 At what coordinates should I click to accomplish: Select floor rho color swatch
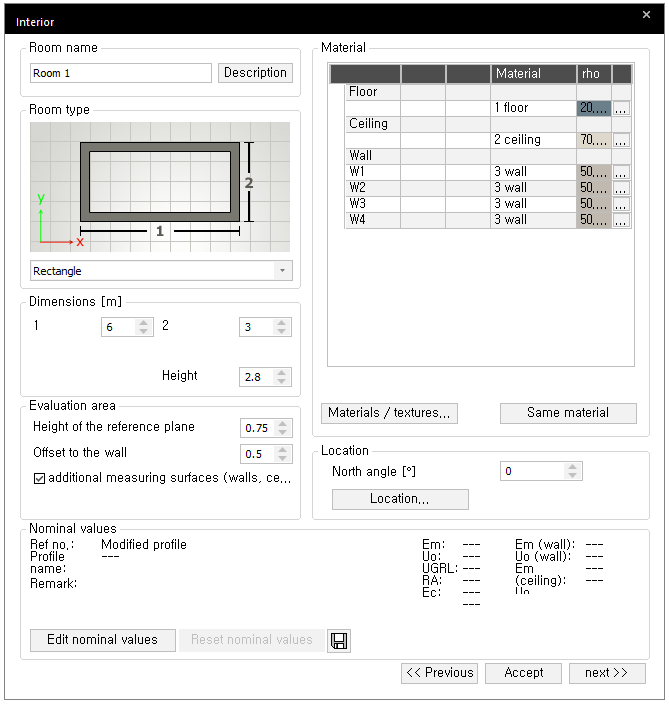pos(594,108)
